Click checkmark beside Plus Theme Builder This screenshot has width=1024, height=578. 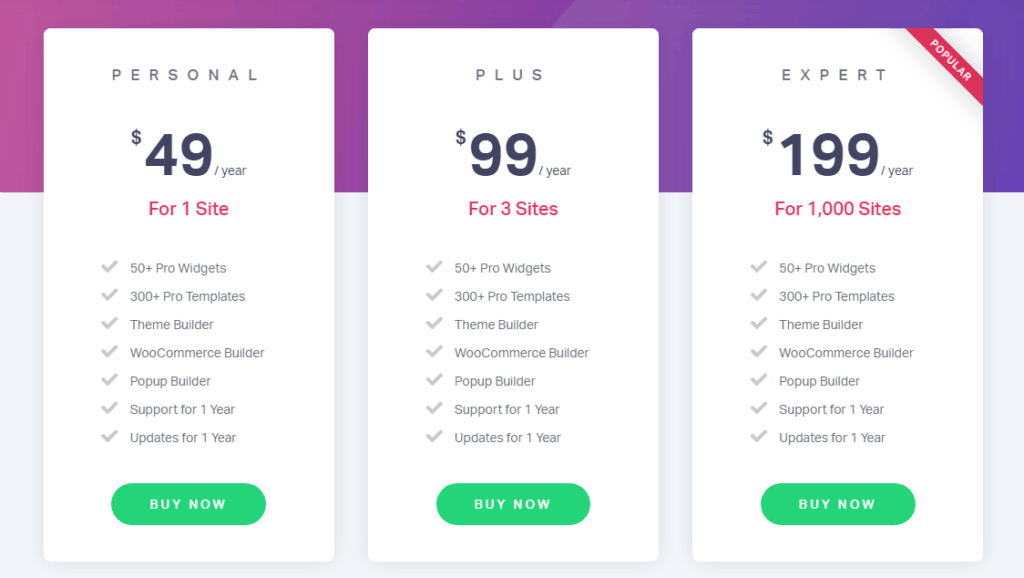[434, 323]
